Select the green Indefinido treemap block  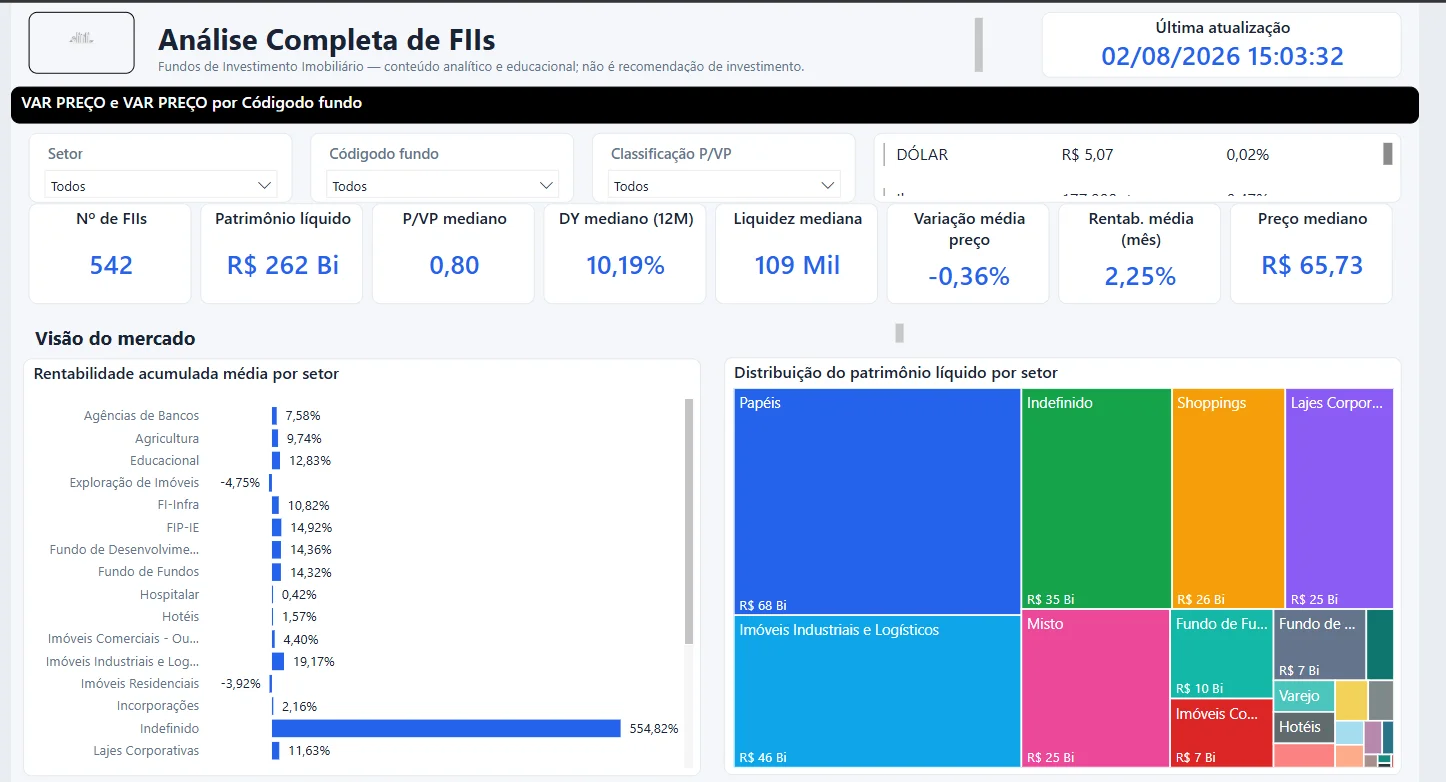[x=1096, y=499]
